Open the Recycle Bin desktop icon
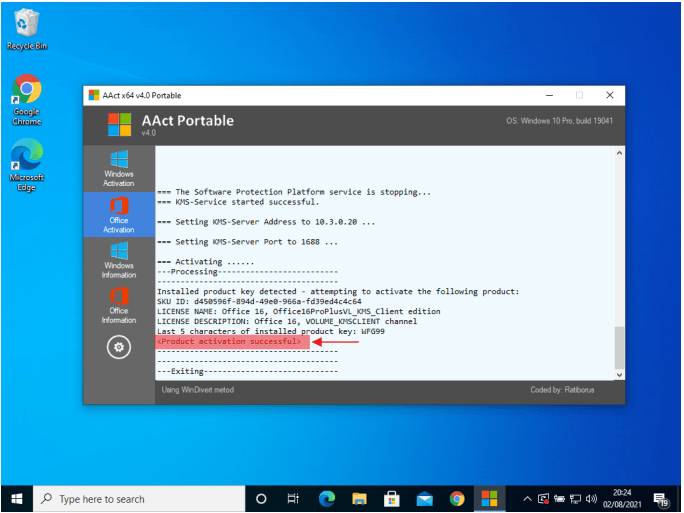Screen dimensions: 684x513 [27, 30]
